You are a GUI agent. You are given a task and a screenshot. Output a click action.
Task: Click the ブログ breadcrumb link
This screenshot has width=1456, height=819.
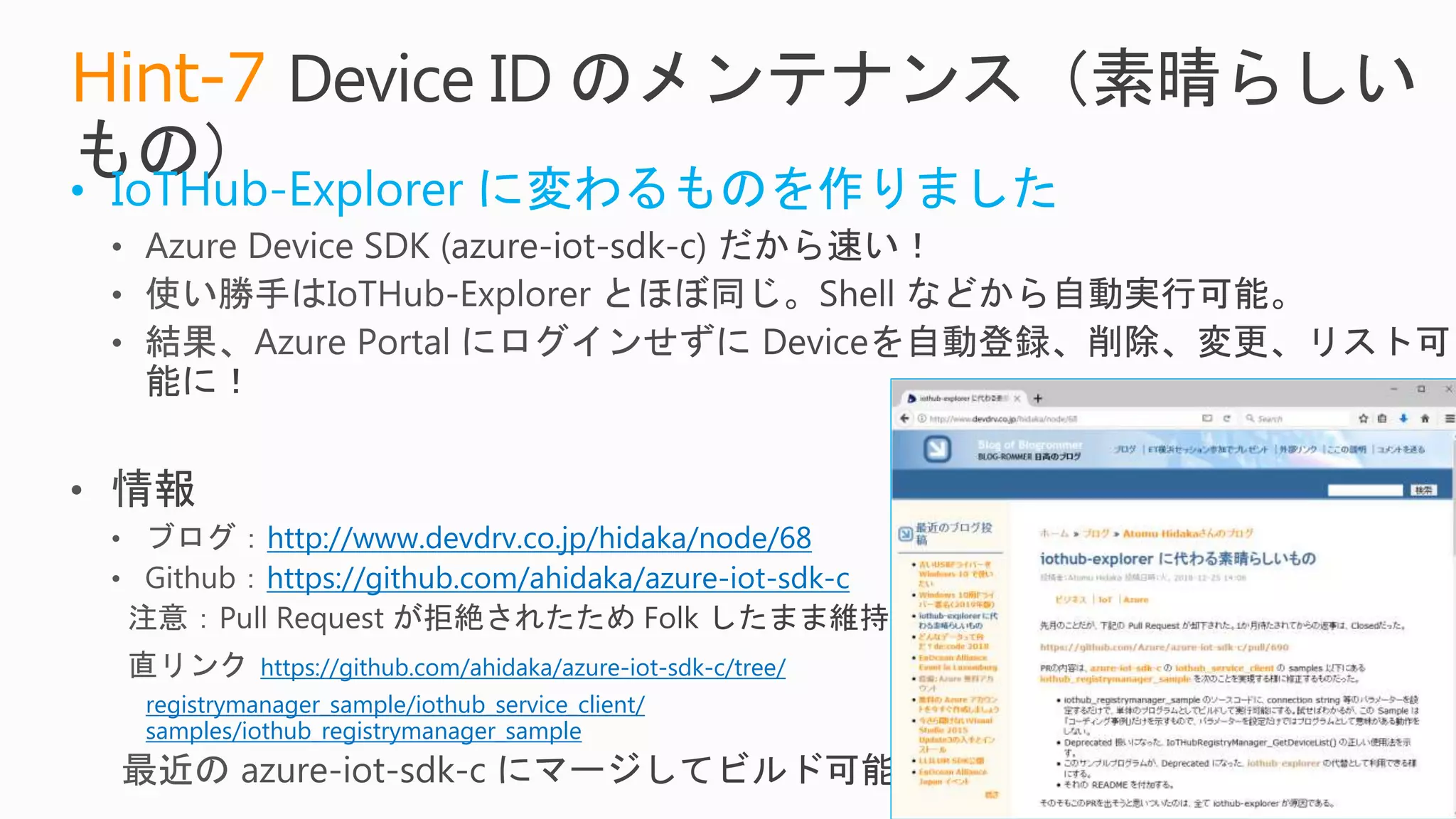point(1096,533)
